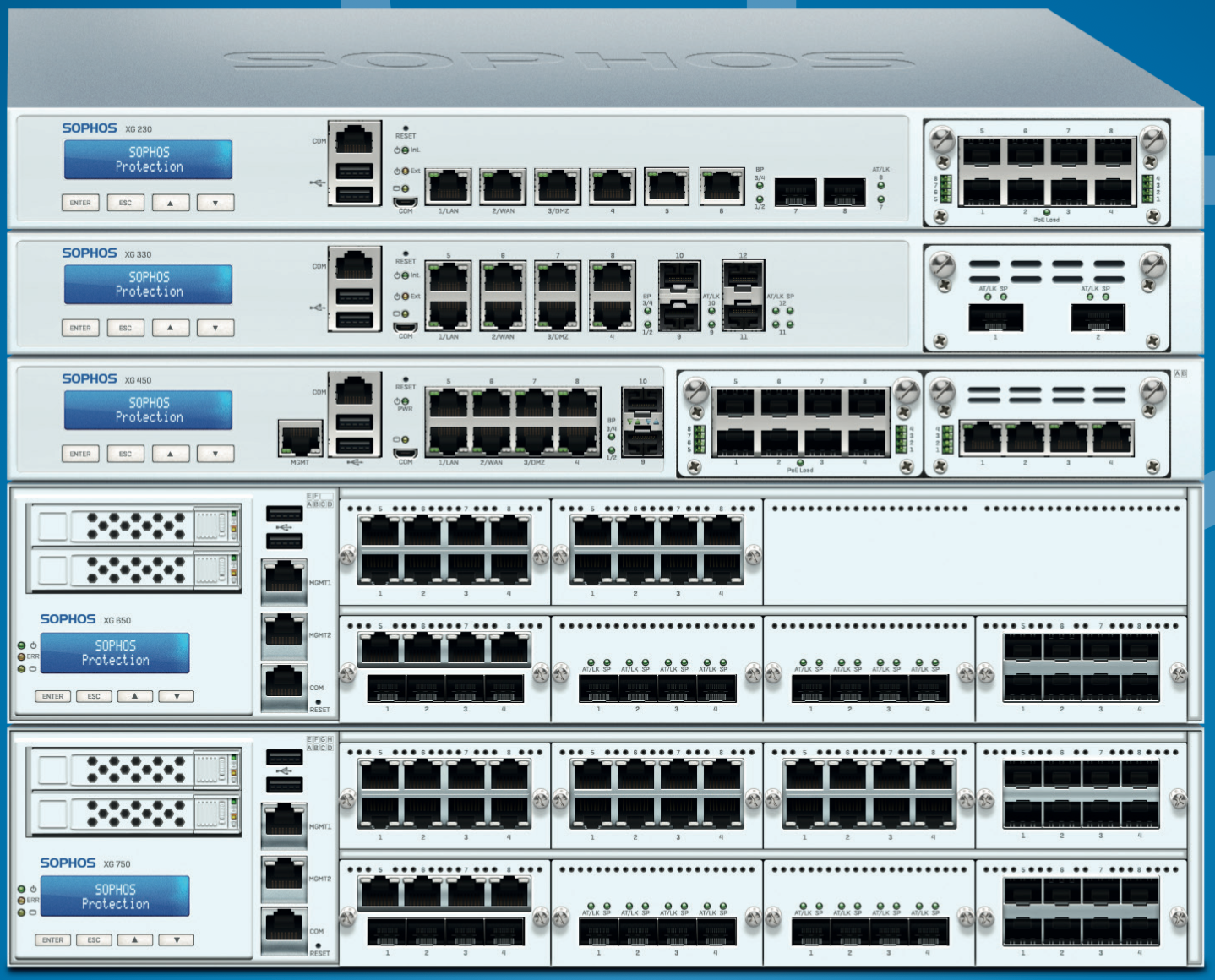Viewport: 1215px width, 980px height.
Task: Click the down arrow button on XG 750
Action: tap(177, 939)
